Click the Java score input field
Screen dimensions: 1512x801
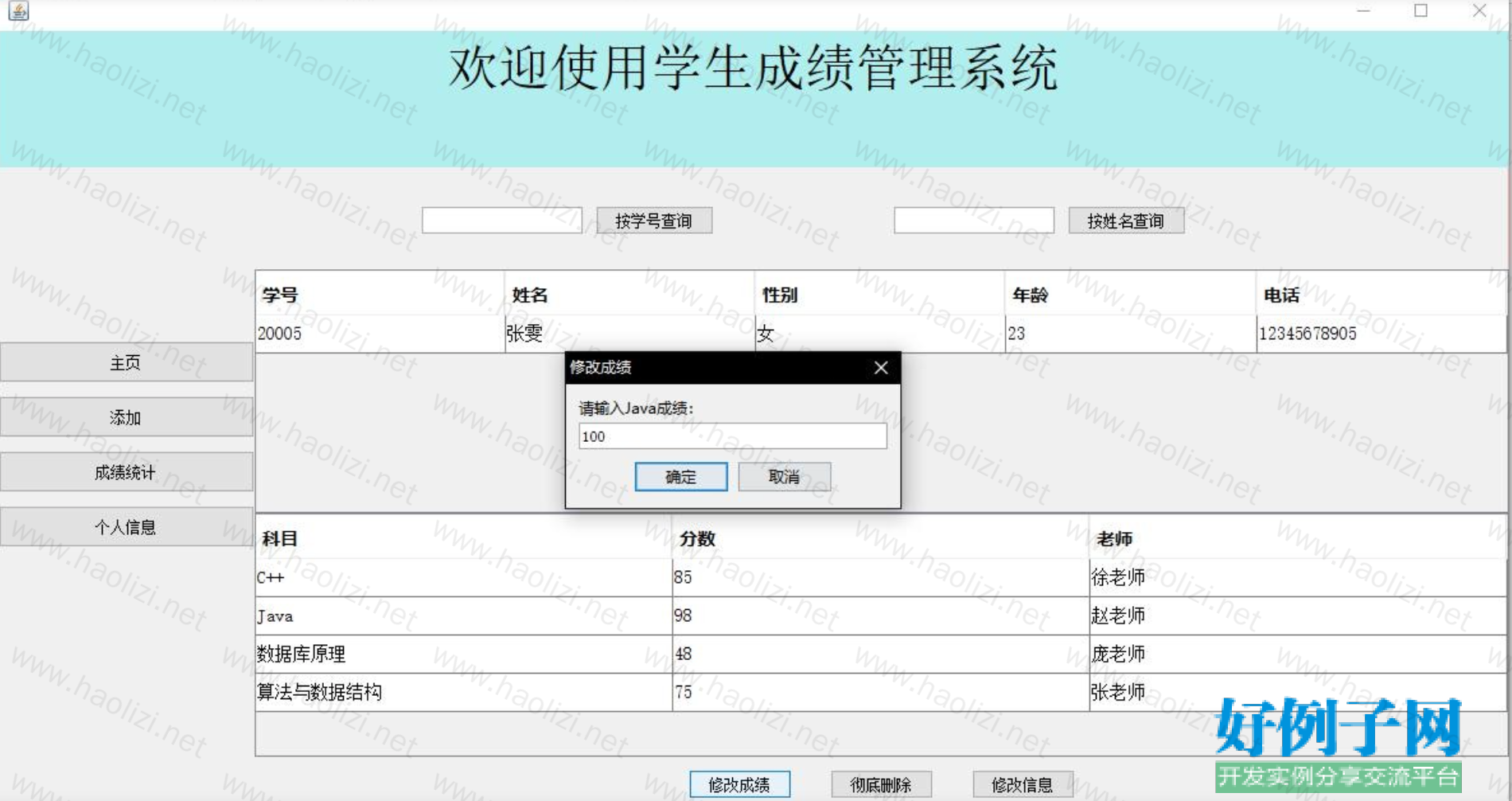732,436
